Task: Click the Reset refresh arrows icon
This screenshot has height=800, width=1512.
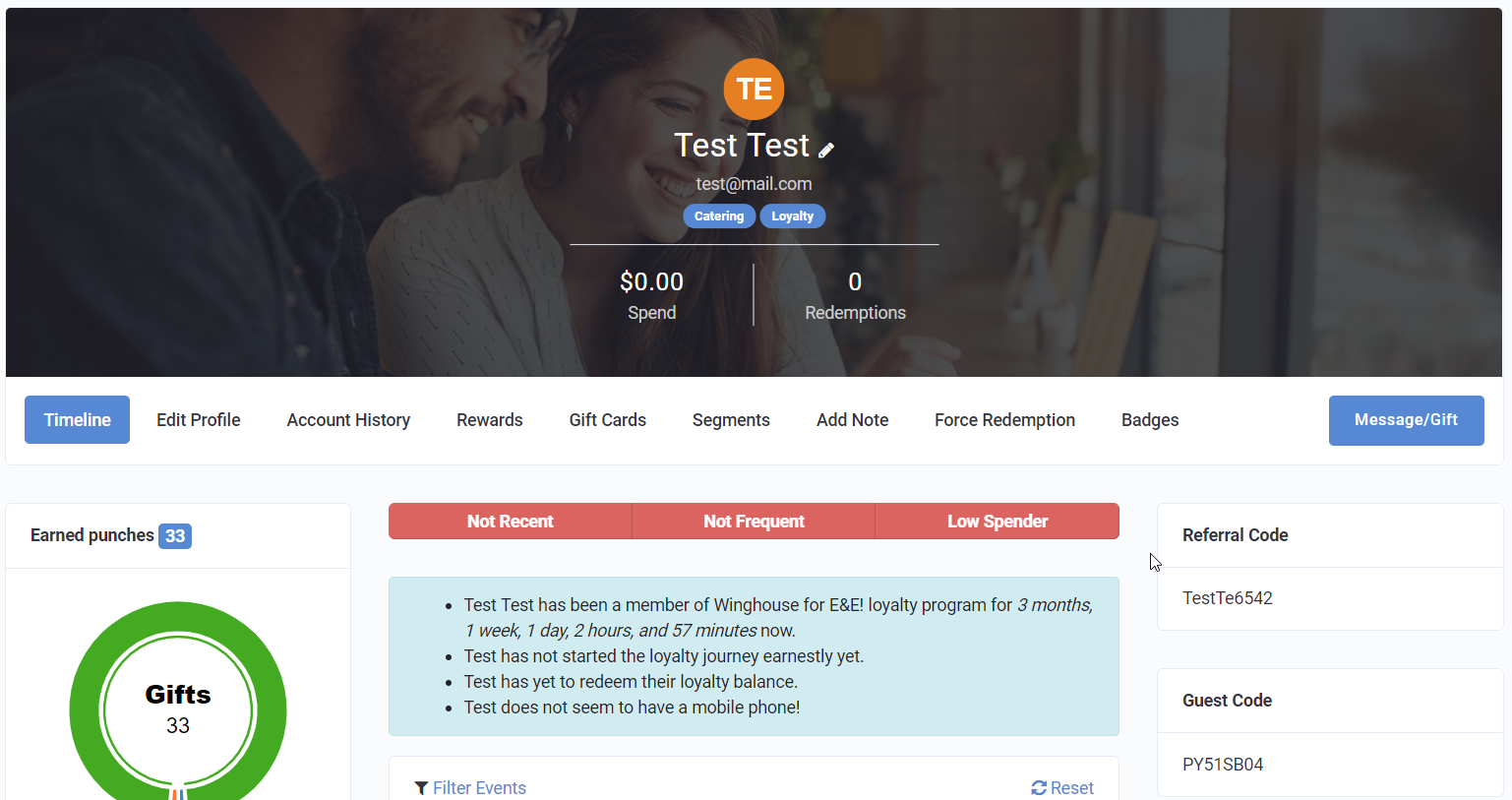Action: click(x=1039, y=788)
